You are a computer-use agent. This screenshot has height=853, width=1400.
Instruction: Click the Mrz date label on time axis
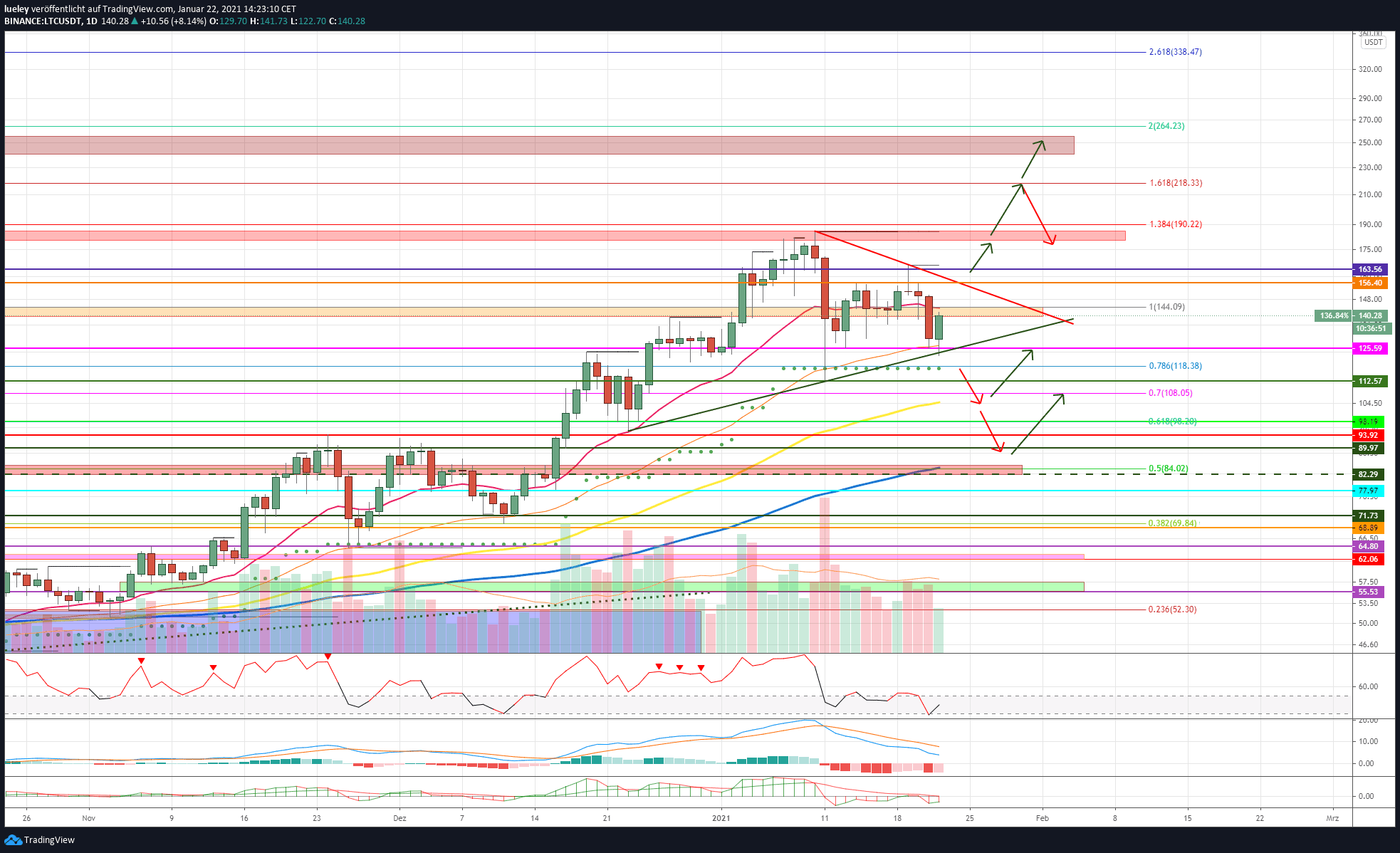pyautogui.click(x=1332, y=819)
